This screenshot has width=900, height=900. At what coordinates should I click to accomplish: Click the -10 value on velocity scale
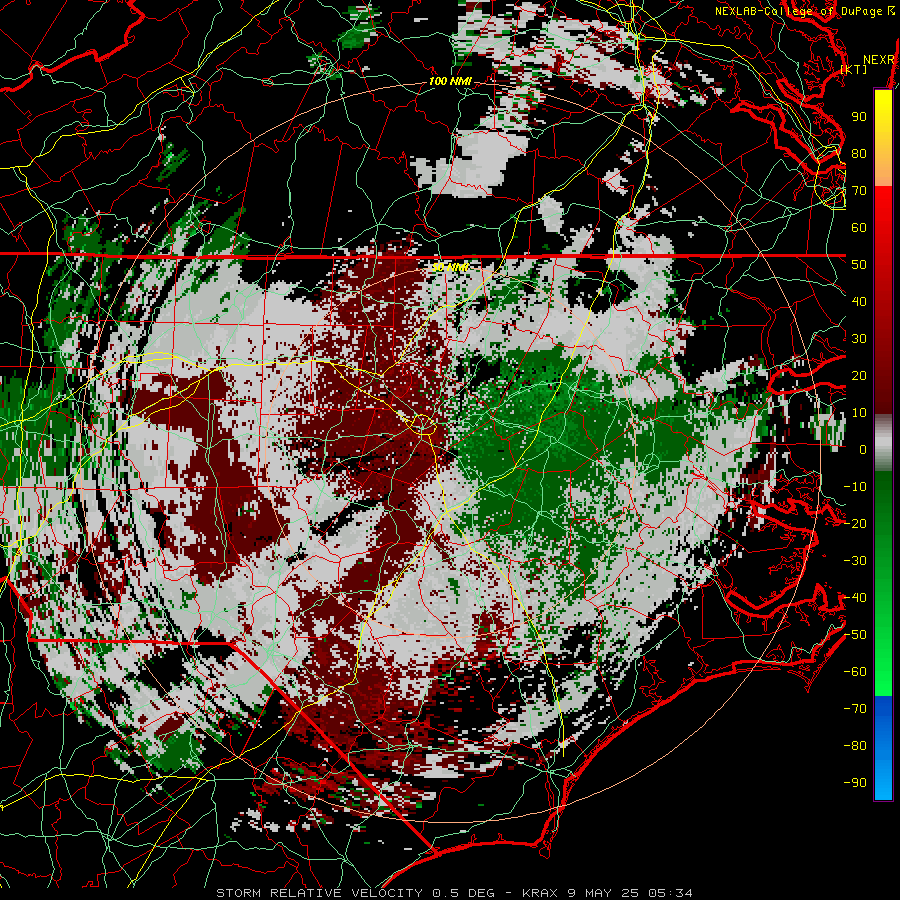point(855,487)
